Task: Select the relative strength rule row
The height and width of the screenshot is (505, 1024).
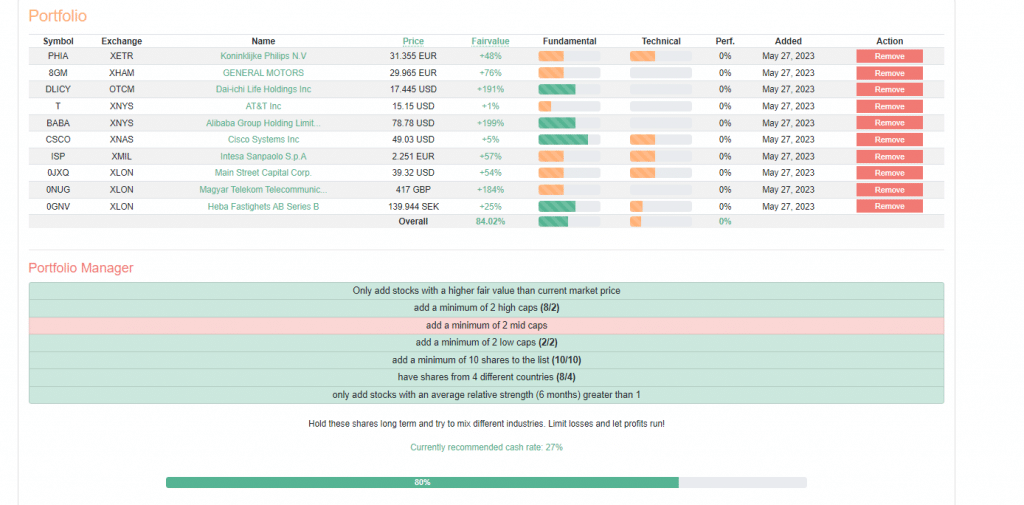Action: tap(486, 395)
